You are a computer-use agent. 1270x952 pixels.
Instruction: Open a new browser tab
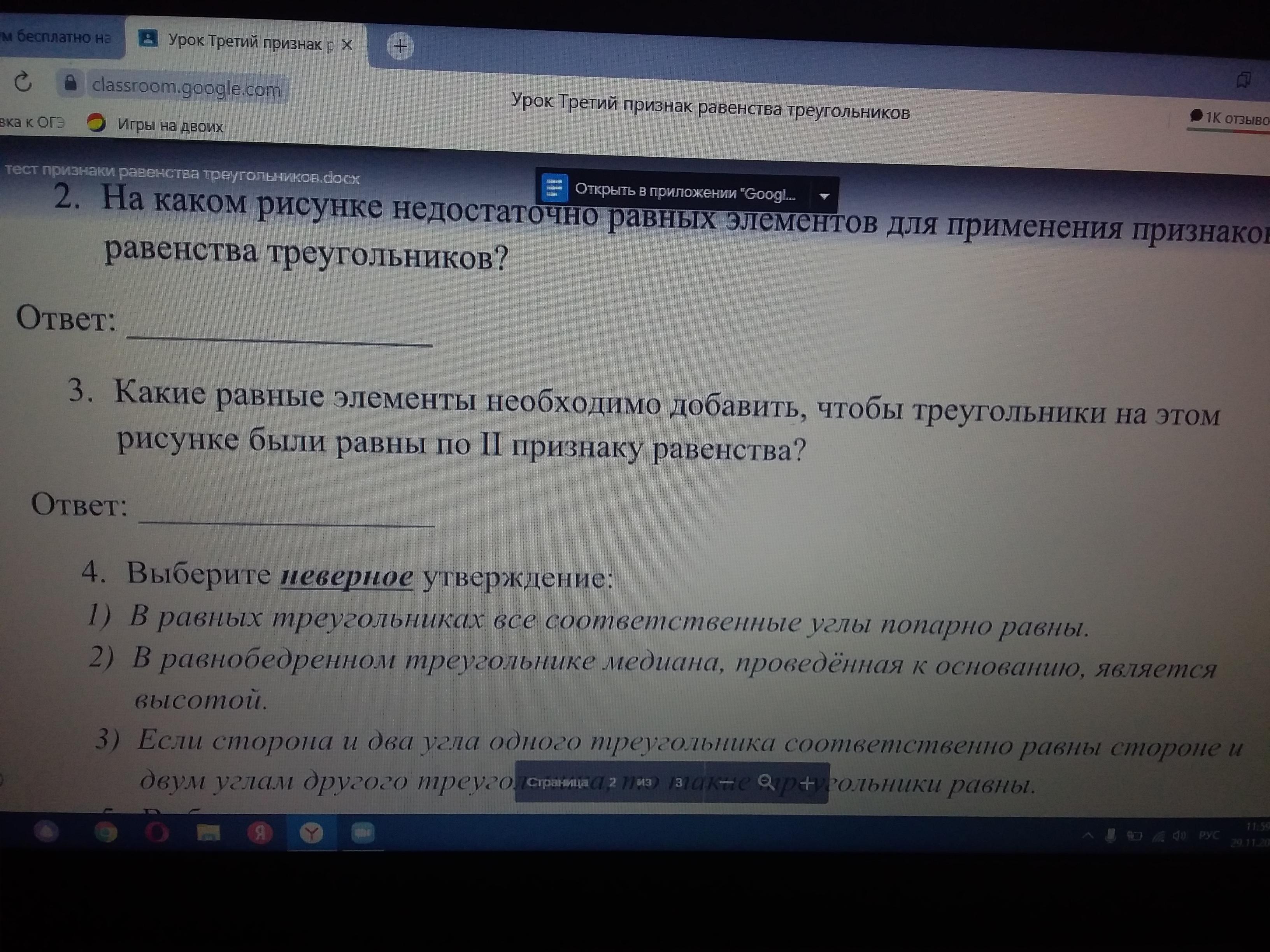click(x=400, y=45)
